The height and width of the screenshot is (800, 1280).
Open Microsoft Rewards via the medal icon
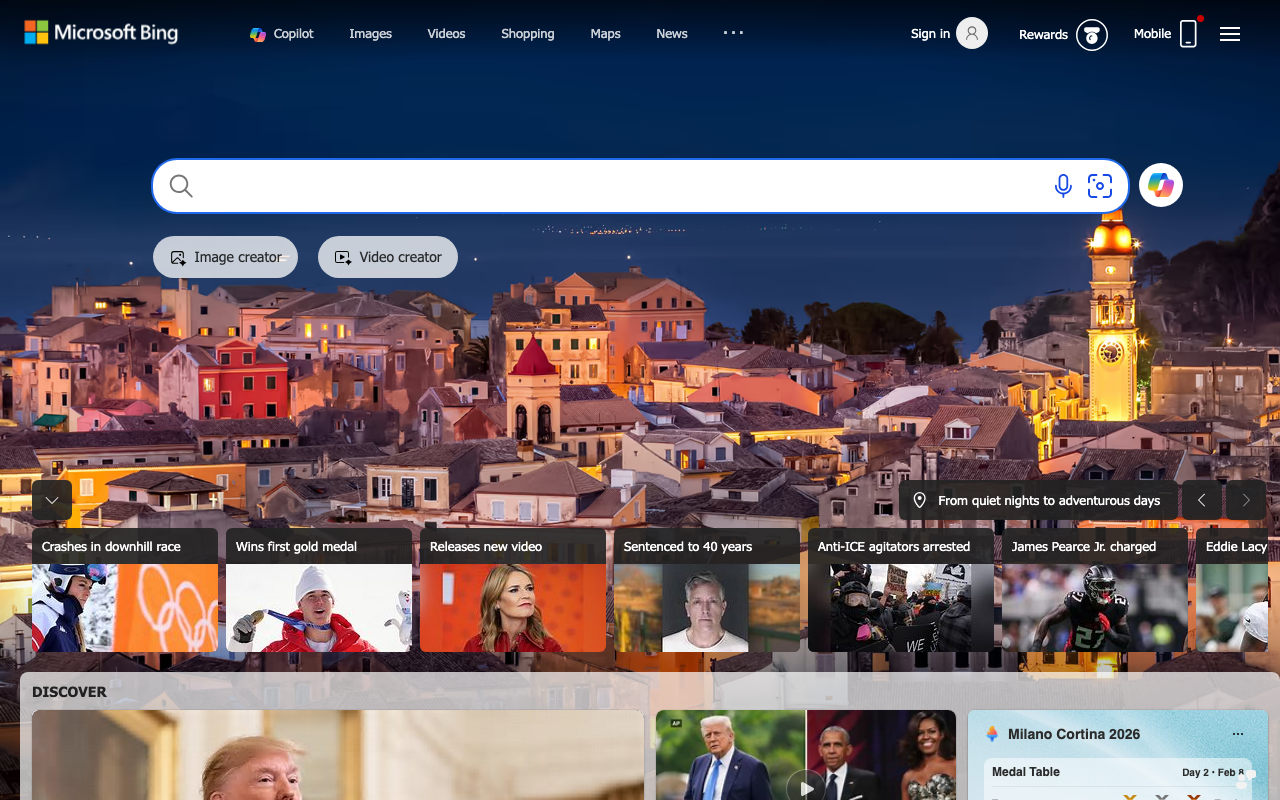pos(1093,34)
